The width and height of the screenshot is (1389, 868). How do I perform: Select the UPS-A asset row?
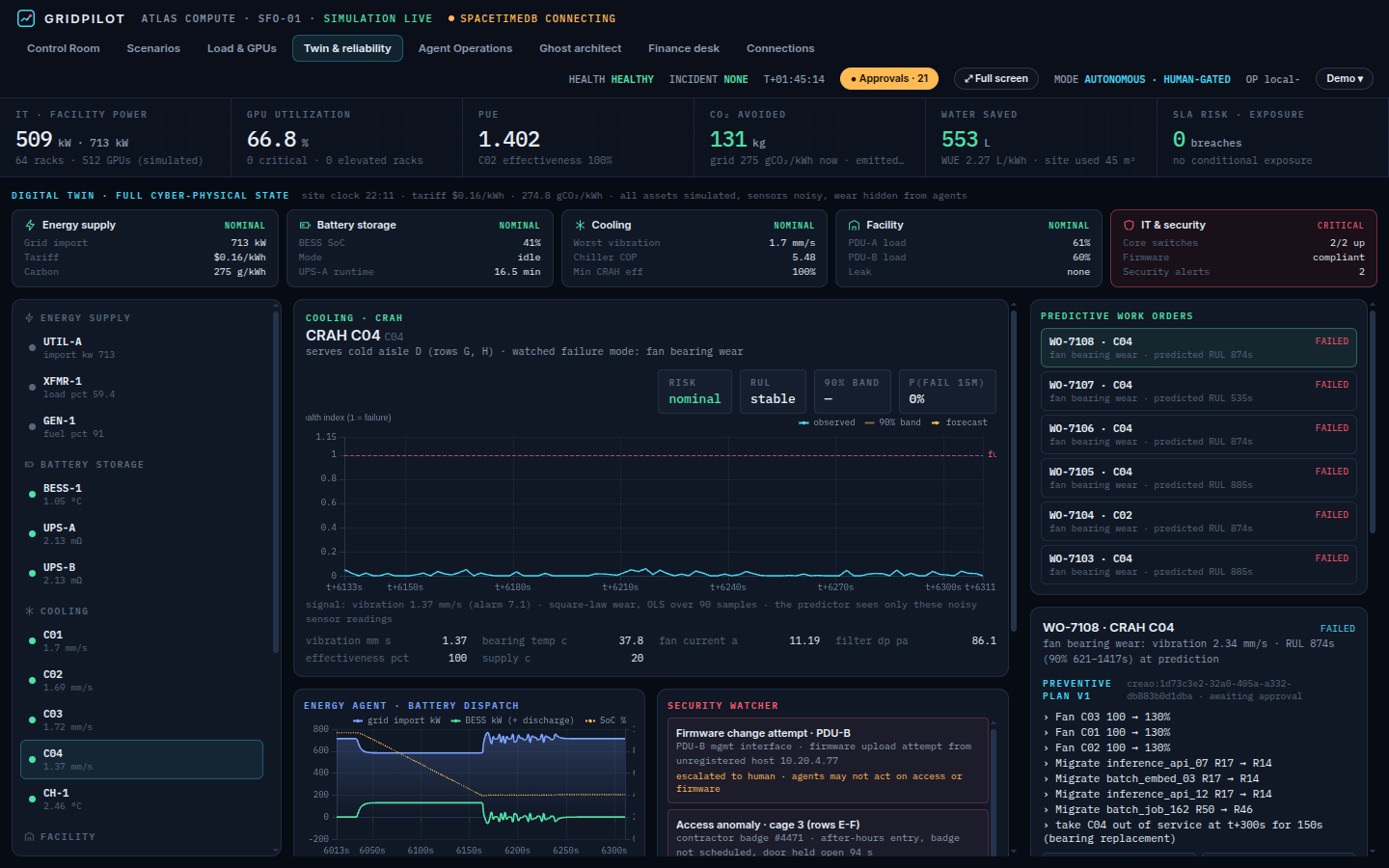click(x=142, y=534)
